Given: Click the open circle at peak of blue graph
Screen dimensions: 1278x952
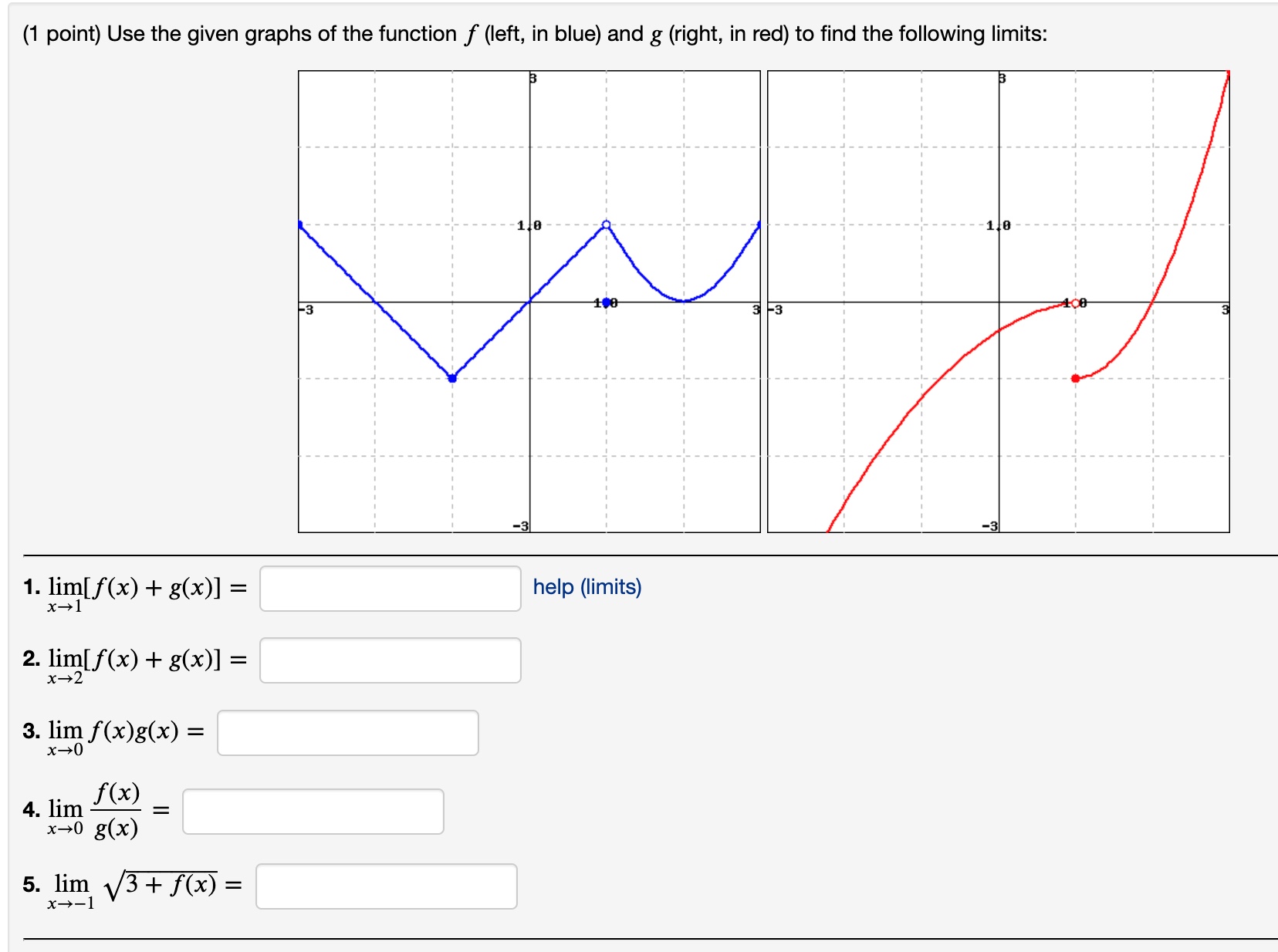Looking at the screenshot, I should (x=605, y=224).
